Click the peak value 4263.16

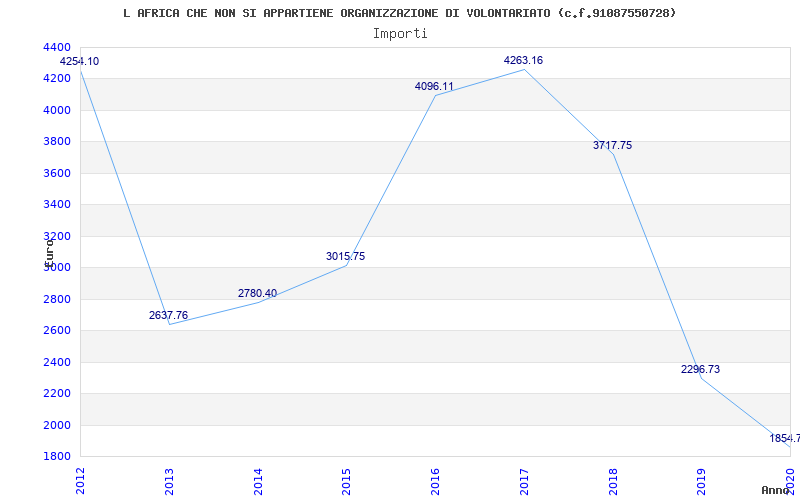tap(523, 60)
